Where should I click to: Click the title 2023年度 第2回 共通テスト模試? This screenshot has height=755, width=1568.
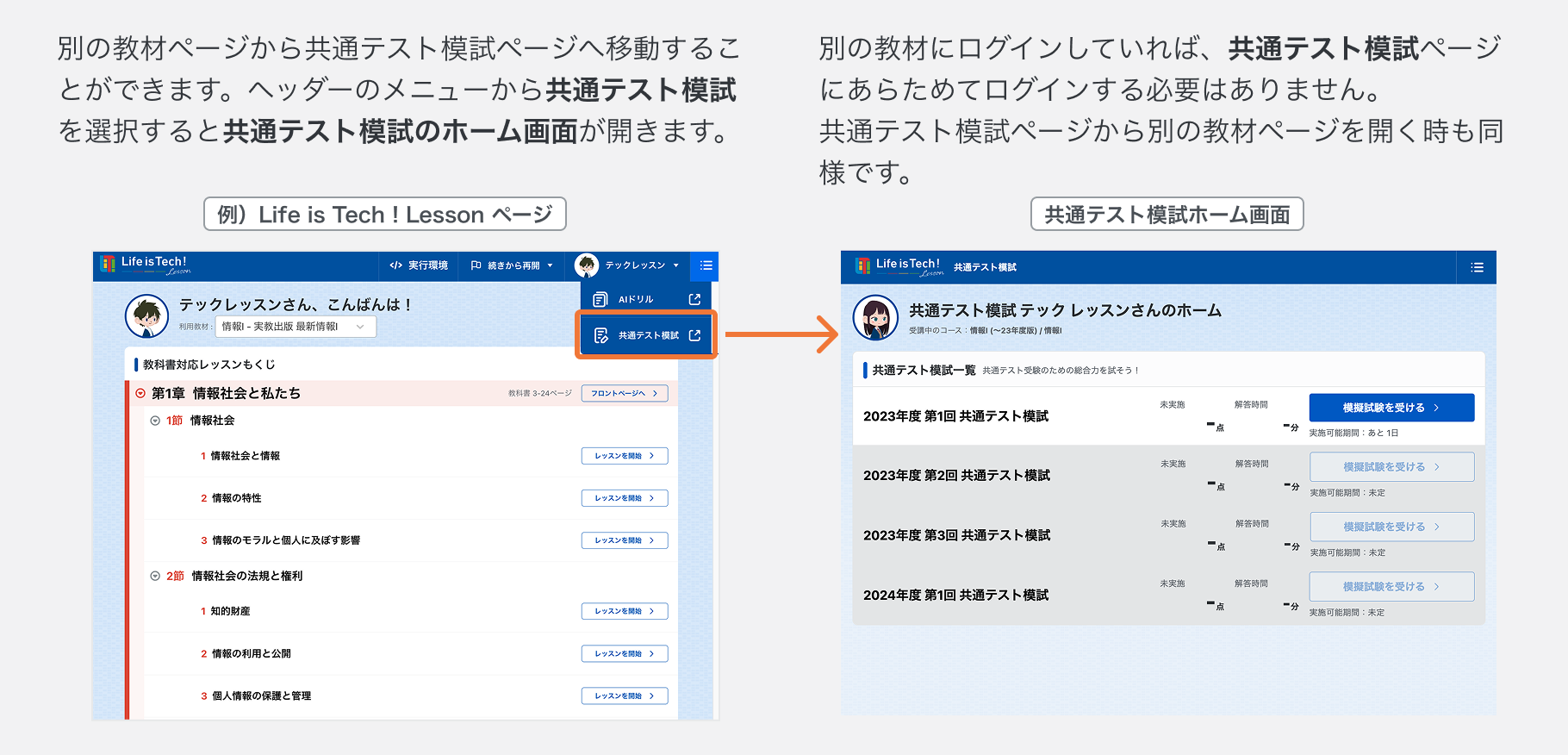[x=956, y=476]
